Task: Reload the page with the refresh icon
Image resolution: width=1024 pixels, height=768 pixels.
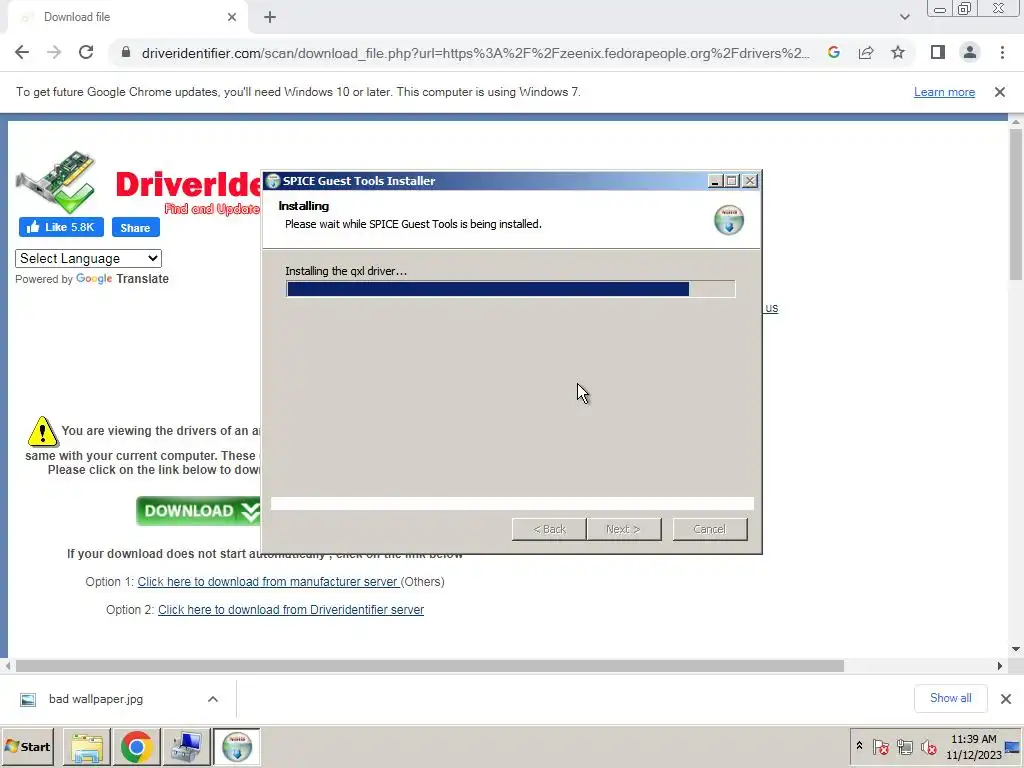Action: tap(86, 53)
